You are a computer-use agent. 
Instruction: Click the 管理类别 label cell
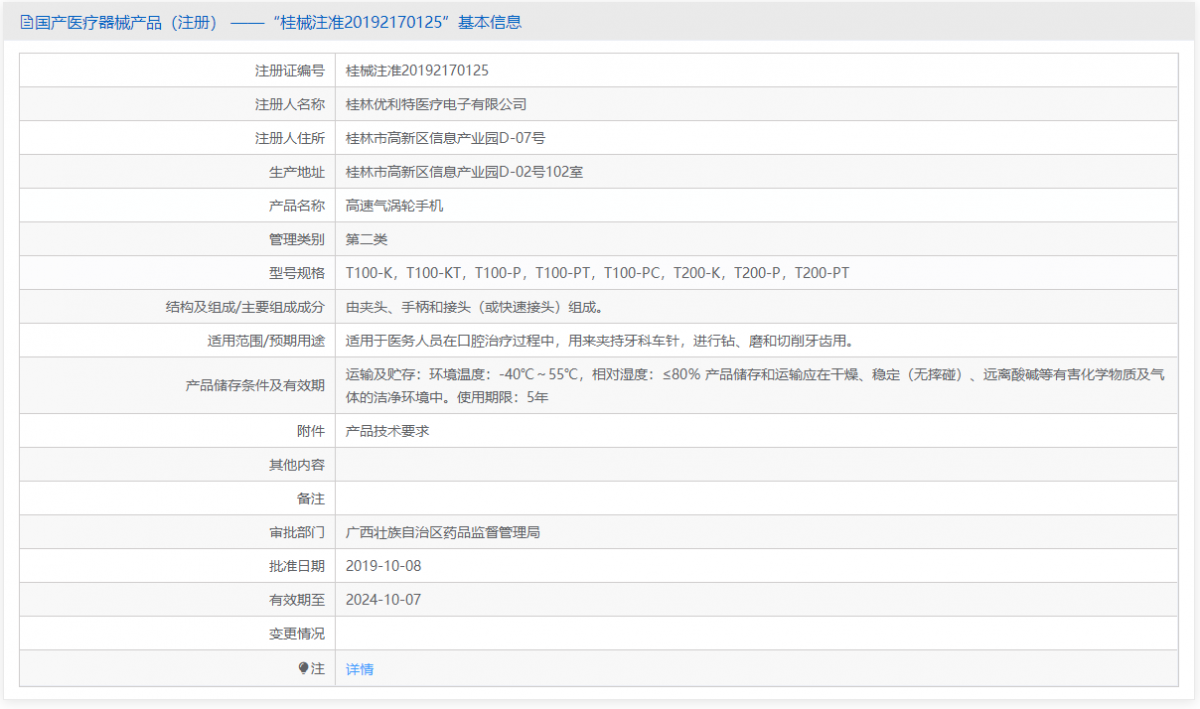click(178, 240)
